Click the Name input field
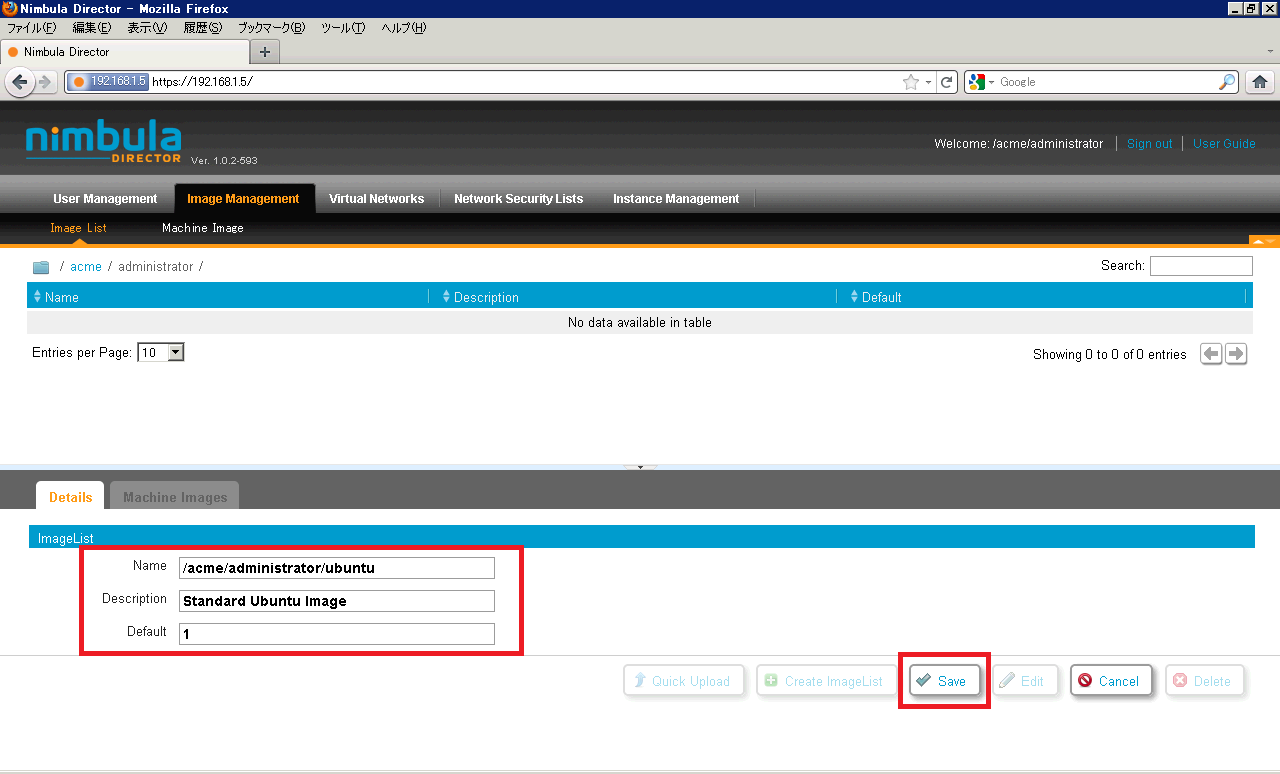 pos(337,568)
